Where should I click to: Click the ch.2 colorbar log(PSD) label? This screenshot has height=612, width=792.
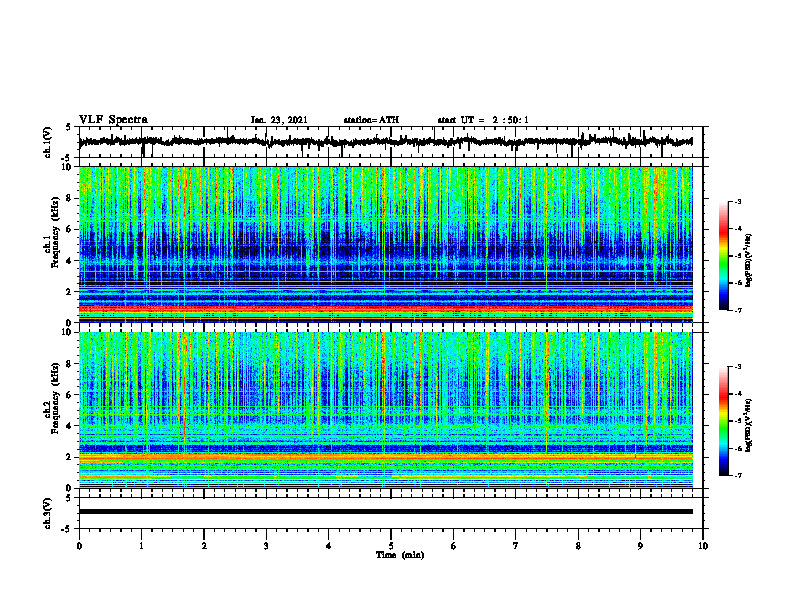pos(748,425)
